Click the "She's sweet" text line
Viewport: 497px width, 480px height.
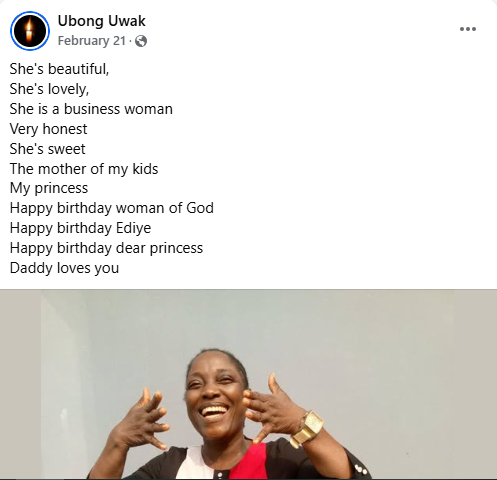tap(47, 149)
